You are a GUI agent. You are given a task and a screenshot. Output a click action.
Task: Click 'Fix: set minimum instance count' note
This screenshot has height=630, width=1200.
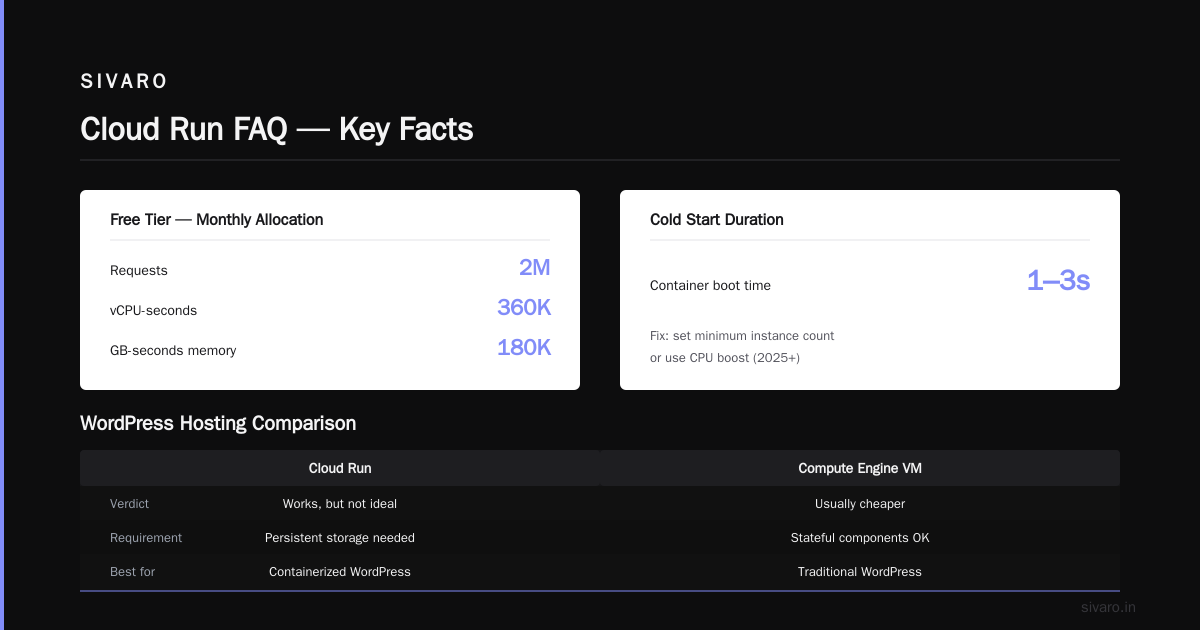[x=742, y=336]
